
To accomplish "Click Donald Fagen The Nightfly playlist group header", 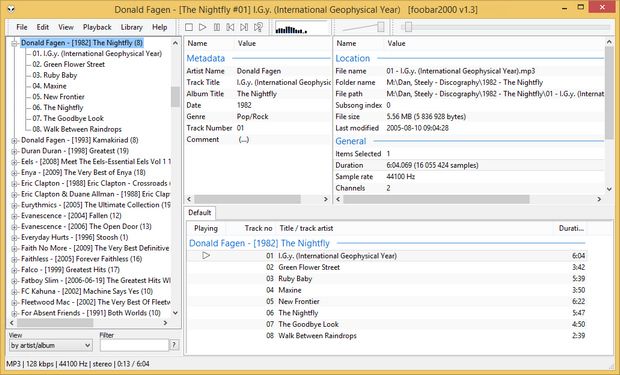I will pyautogui.click(x=259, y=243).
